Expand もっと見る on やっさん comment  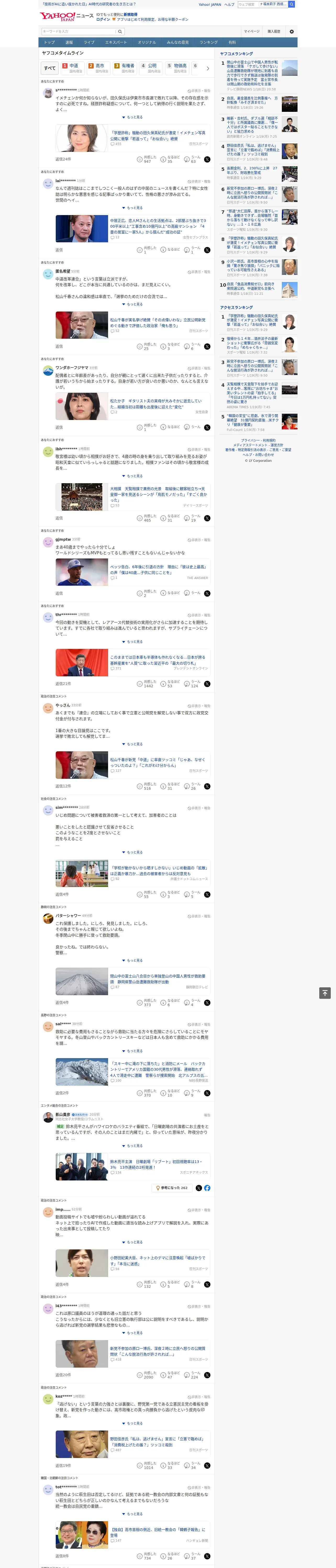[x=132, y=744]
